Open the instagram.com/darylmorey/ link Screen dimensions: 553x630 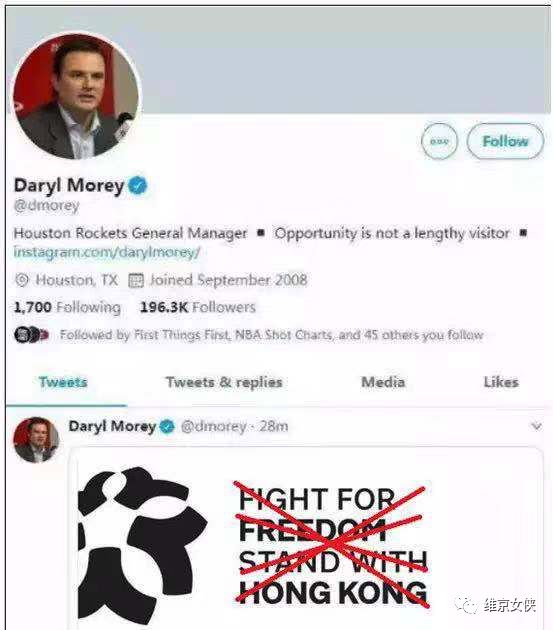pyautogui.click(x=107, y=252)
